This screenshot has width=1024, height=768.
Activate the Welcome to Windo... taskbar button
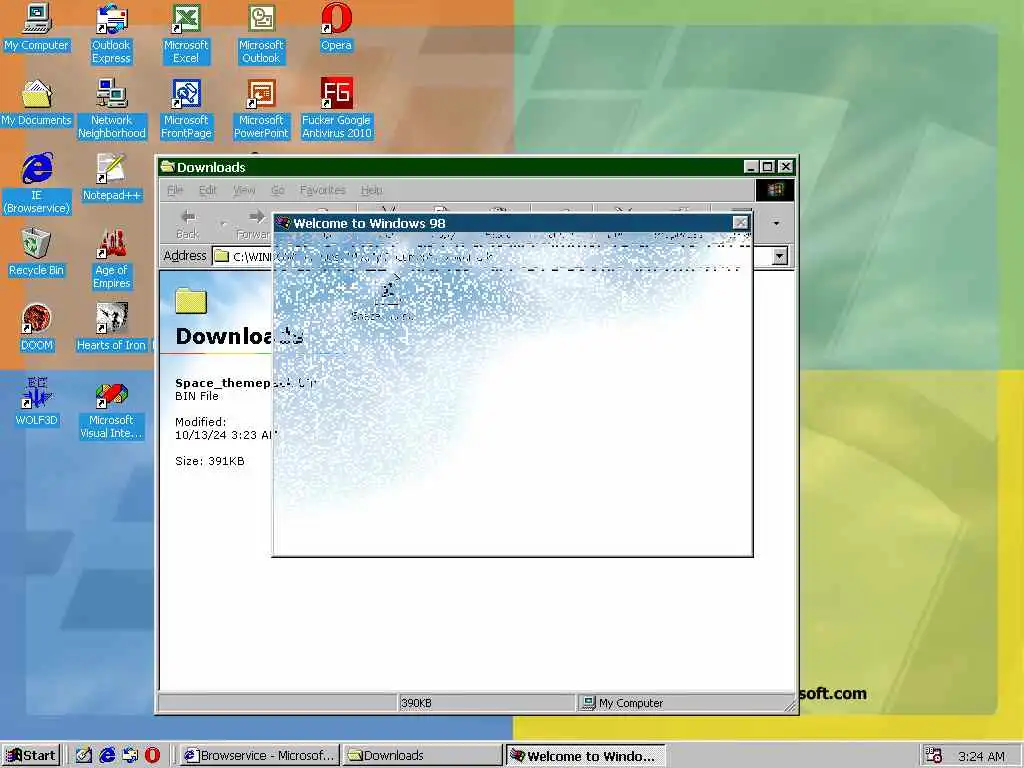point(586,756)
